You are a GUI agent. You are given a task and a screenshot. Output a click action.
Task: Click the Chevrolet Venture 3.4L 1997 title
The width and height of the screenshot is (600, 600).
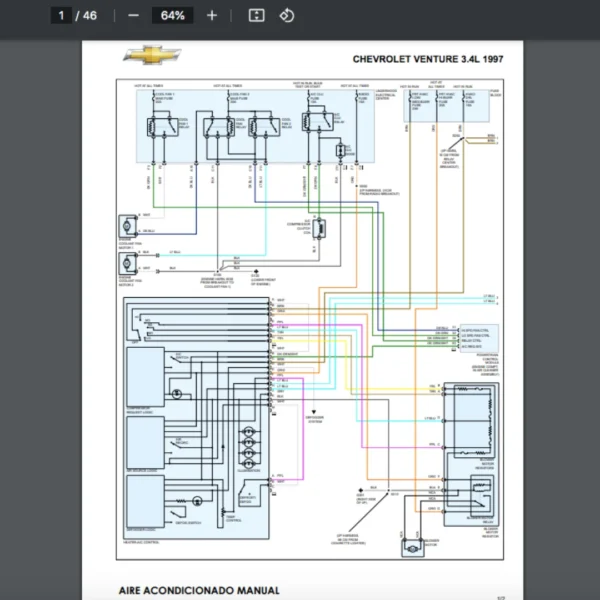(427, 59)
